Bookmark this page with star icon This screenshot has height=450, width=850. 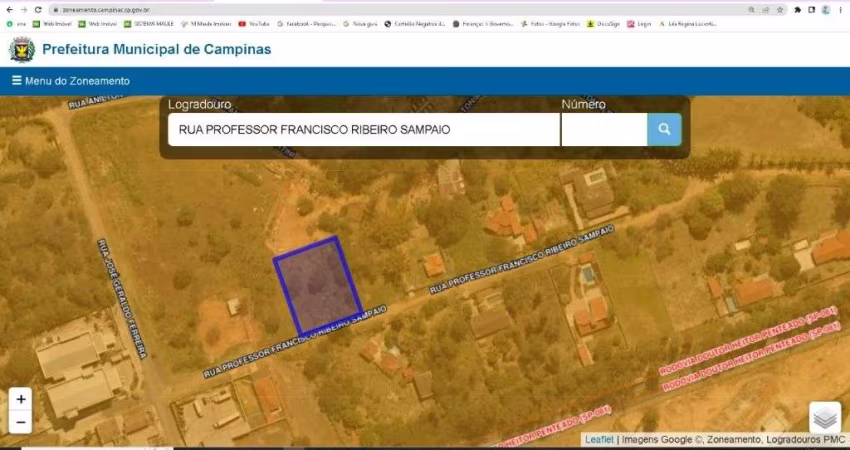pyautogui.click(x=780, y=10)
